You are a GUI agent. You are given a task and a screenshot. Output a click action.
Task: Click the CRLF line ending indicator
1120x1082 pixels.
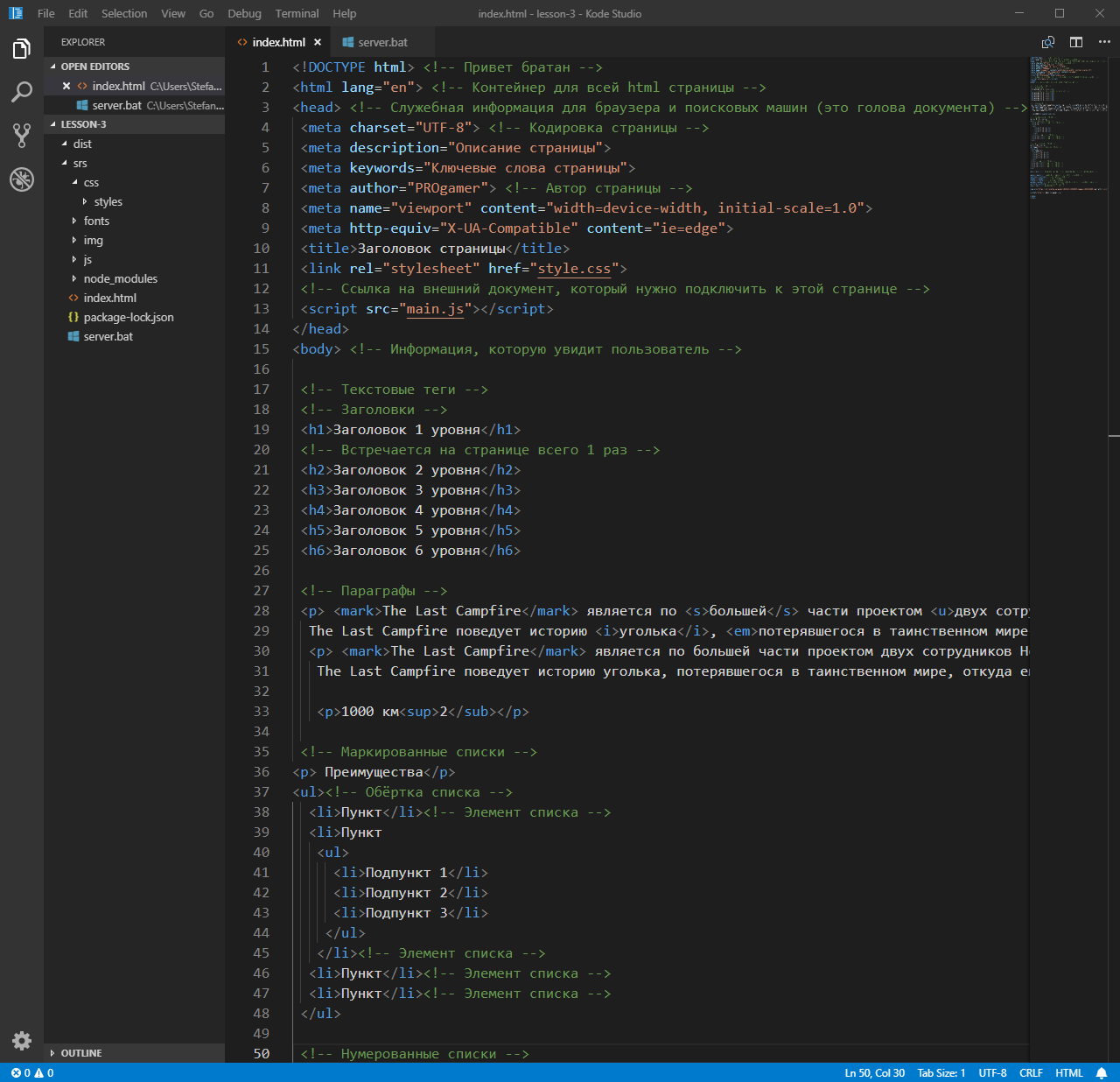pos(1031,1072)
